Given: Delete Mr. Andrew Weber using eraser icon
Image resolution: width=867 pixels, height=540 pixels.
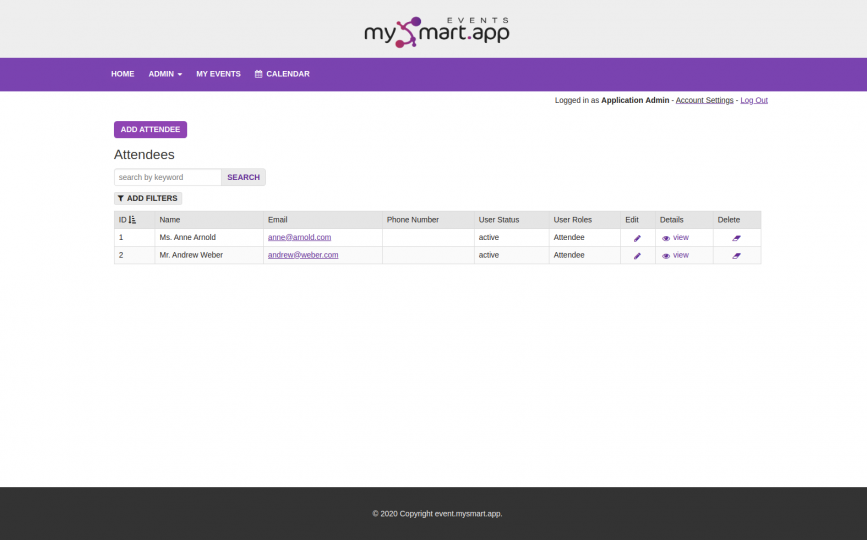Looking at the screenshot, I should tap(736, 256).
